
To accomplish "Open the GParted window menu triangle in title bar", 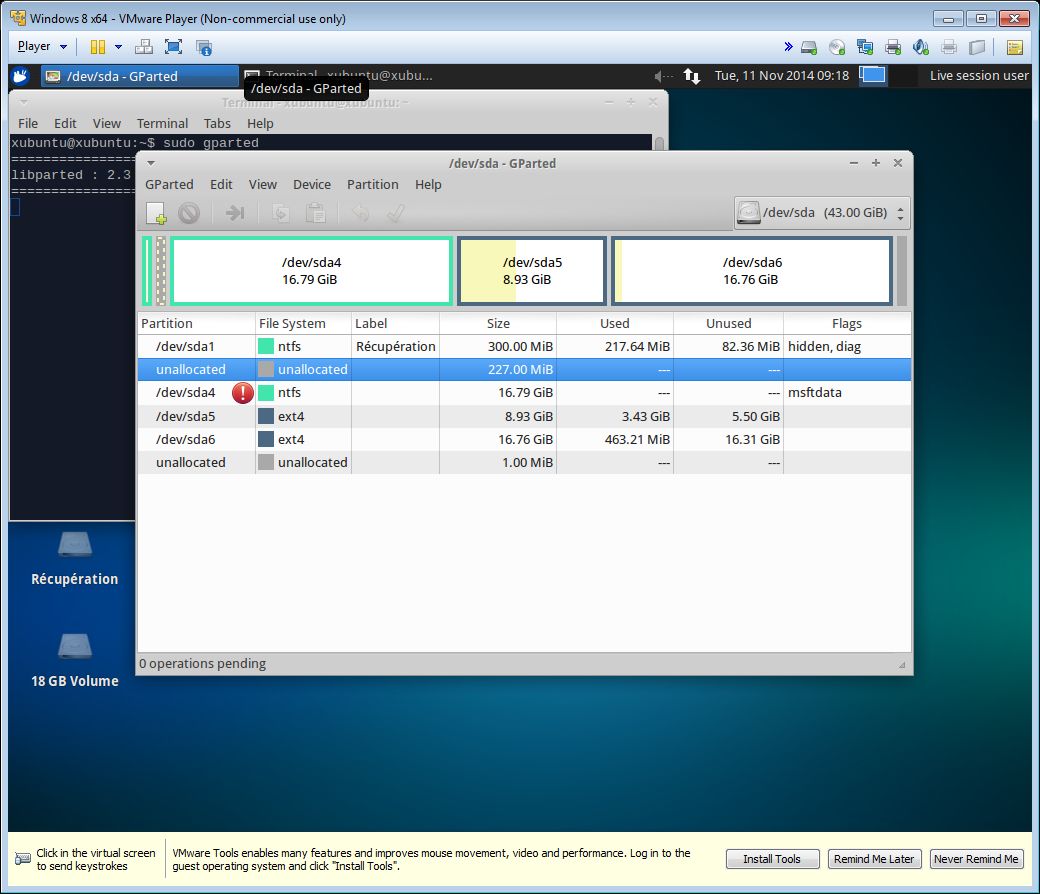I will point(151,163).
